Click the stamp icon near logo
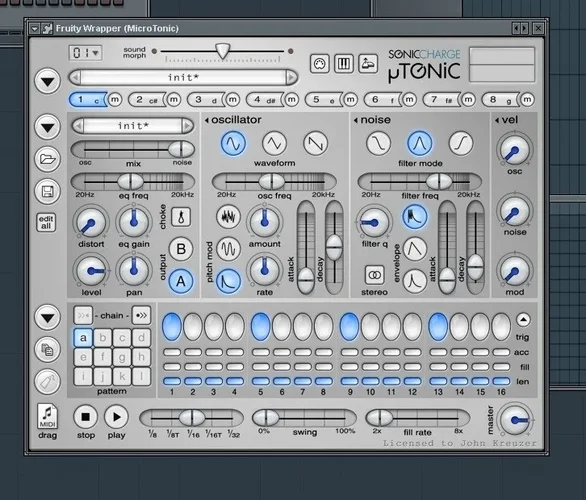 (368, 64)
